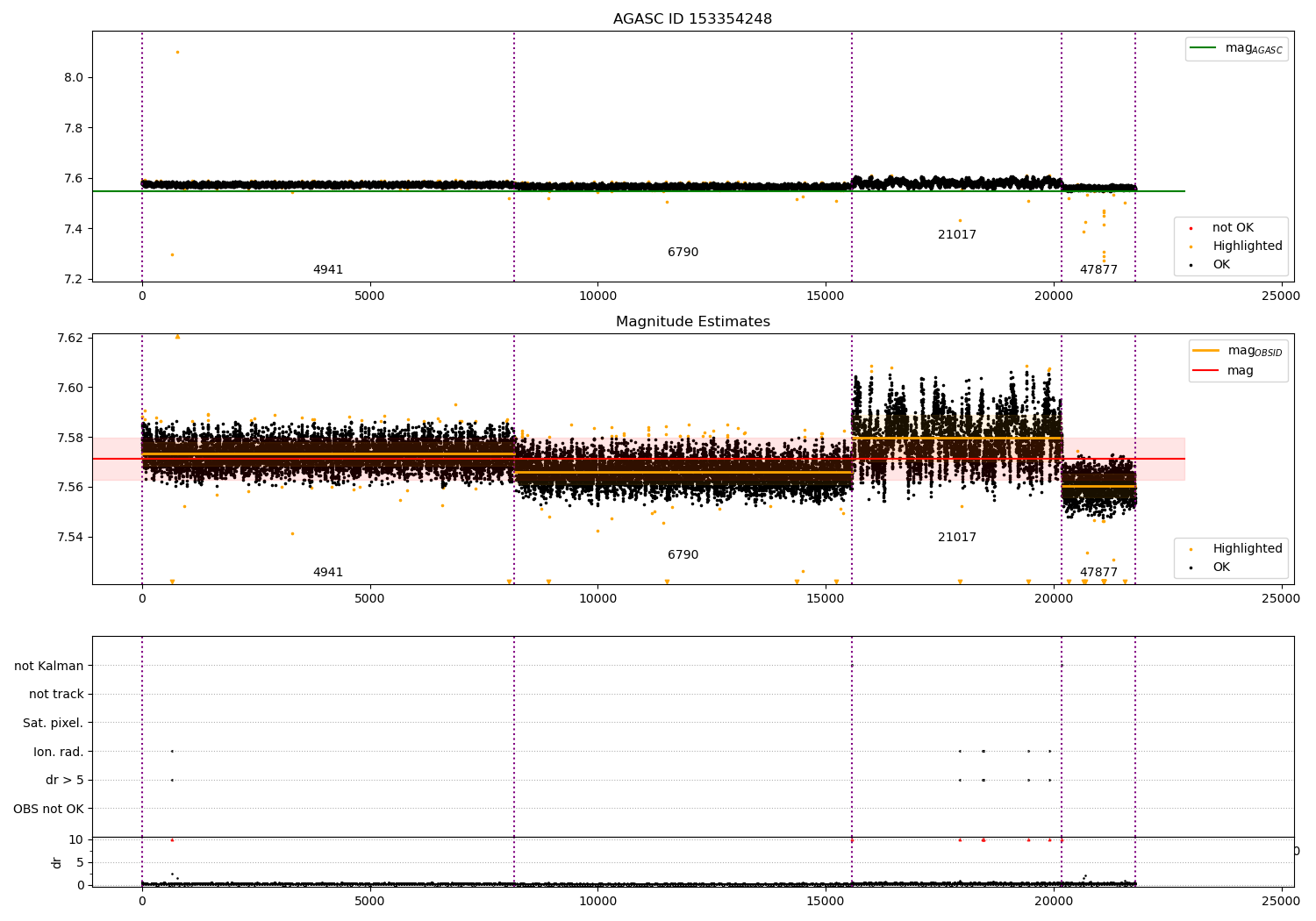The height and width of the screenshot is (921, 1316).
Task: Click the 15000 x-axis tick in the bottom plot
Action: coord(826,901)
